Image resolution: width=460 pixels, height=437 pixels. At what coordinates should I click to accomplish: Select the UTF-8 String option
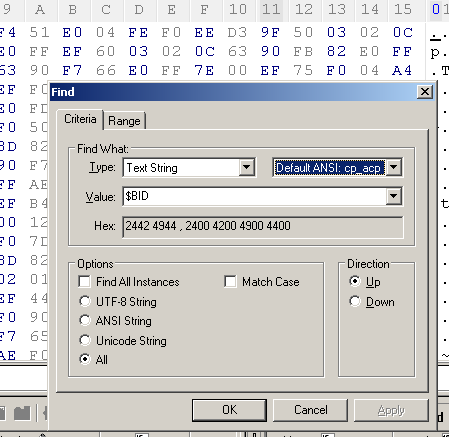[x=85, y=301]
